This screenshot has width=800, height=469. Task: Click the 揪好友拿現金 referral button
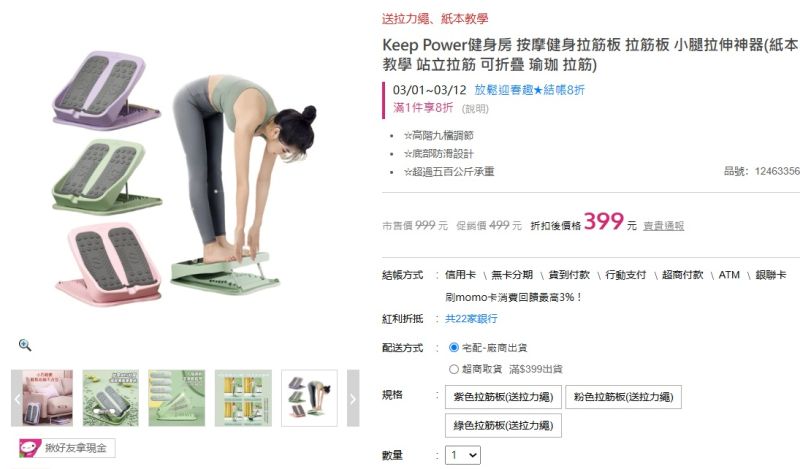67,448
